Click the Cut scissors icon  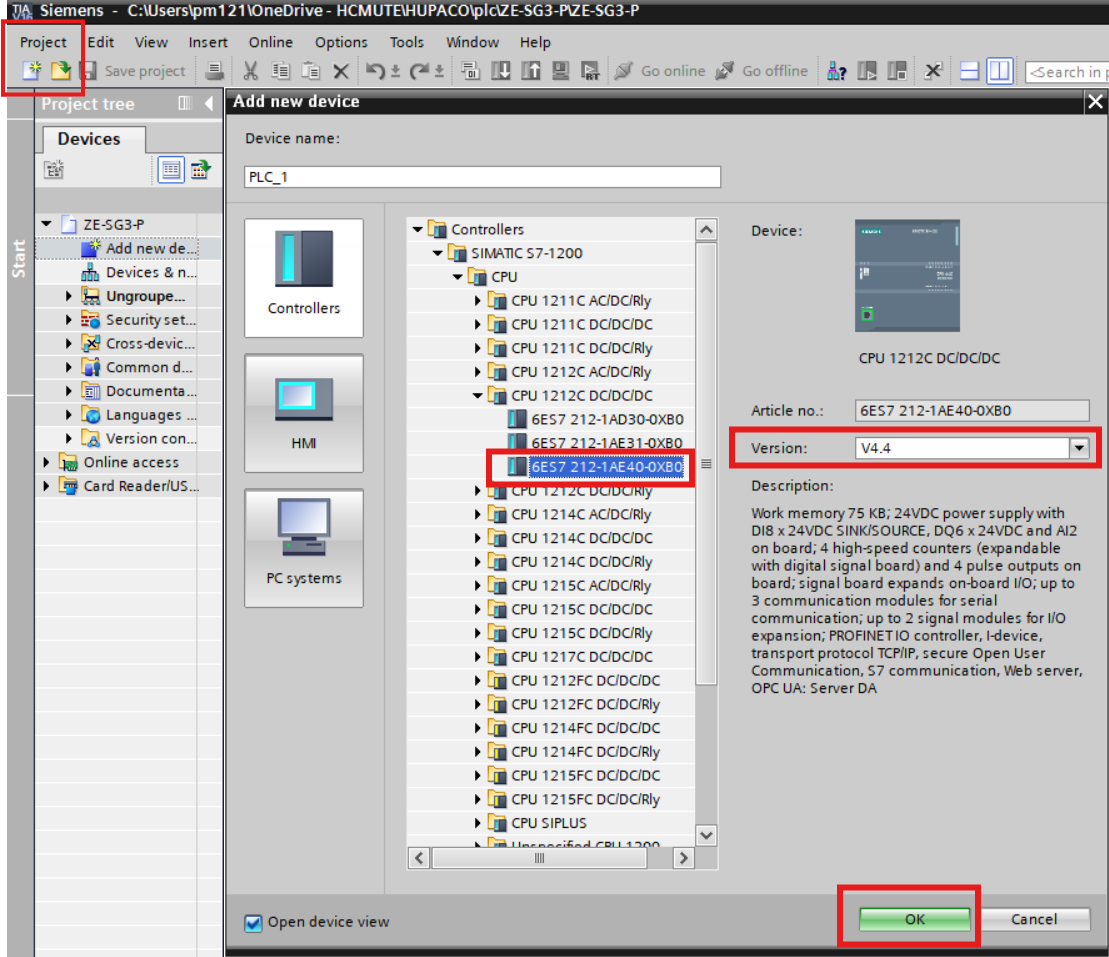point(250,71)
